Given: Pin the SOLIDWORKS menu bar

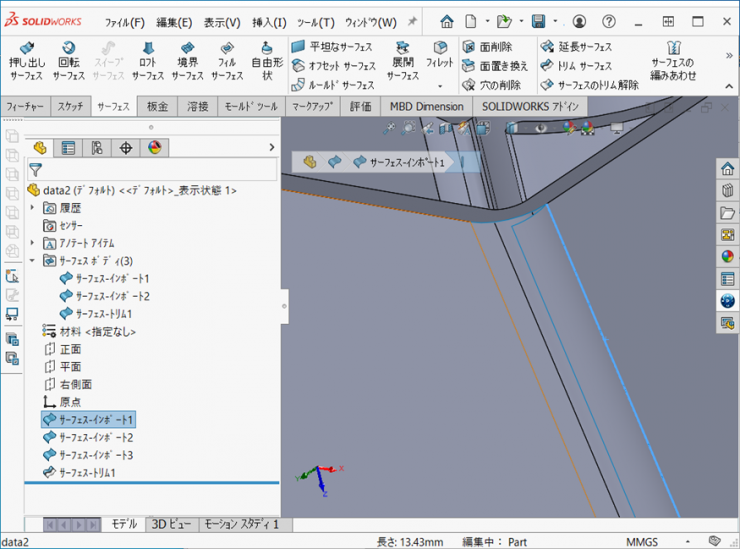Looking at the screenshot, I should click(x=412, y=21).
